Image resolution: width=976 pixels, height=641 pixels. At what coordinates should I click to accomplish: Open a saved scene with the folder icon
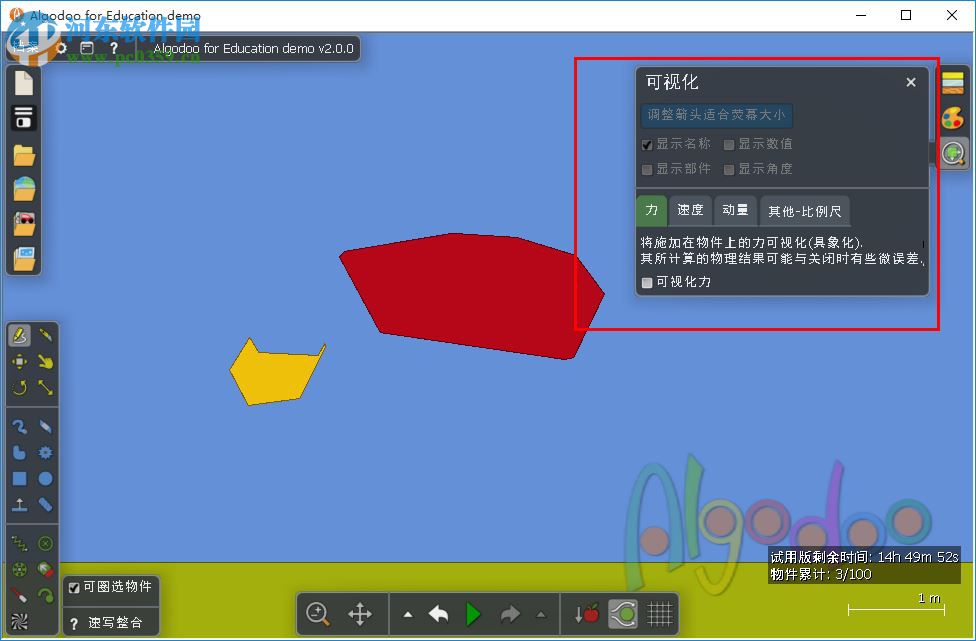[22, 155]
